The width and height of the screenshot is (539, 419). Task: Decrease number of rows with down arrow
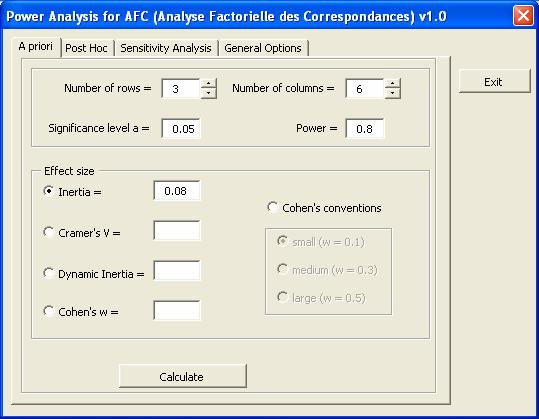[x=208, y=93]
